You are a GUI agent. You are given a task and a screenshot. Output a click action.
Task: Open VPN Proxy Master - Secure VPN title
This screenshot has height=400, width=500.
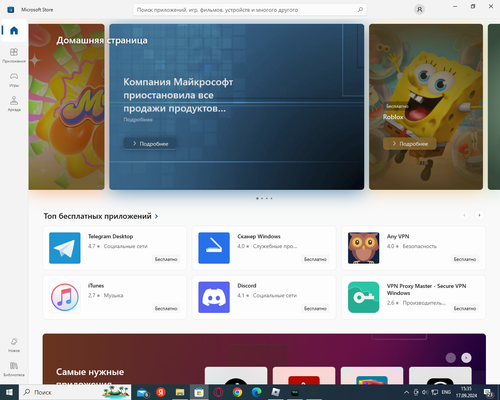[x=426, y=289]
